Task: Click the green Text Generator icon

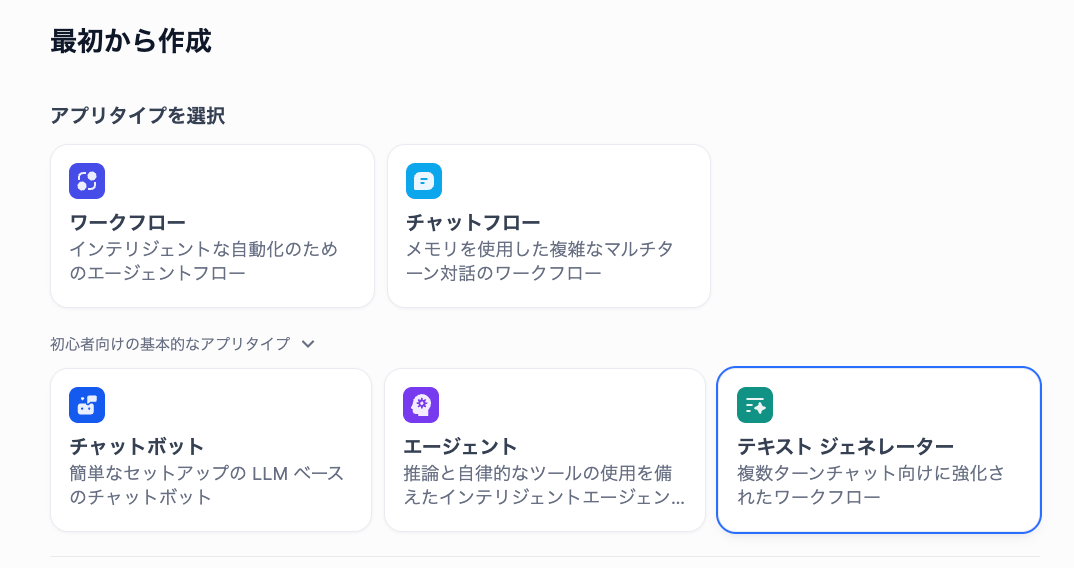Action: tap(755, 405)
